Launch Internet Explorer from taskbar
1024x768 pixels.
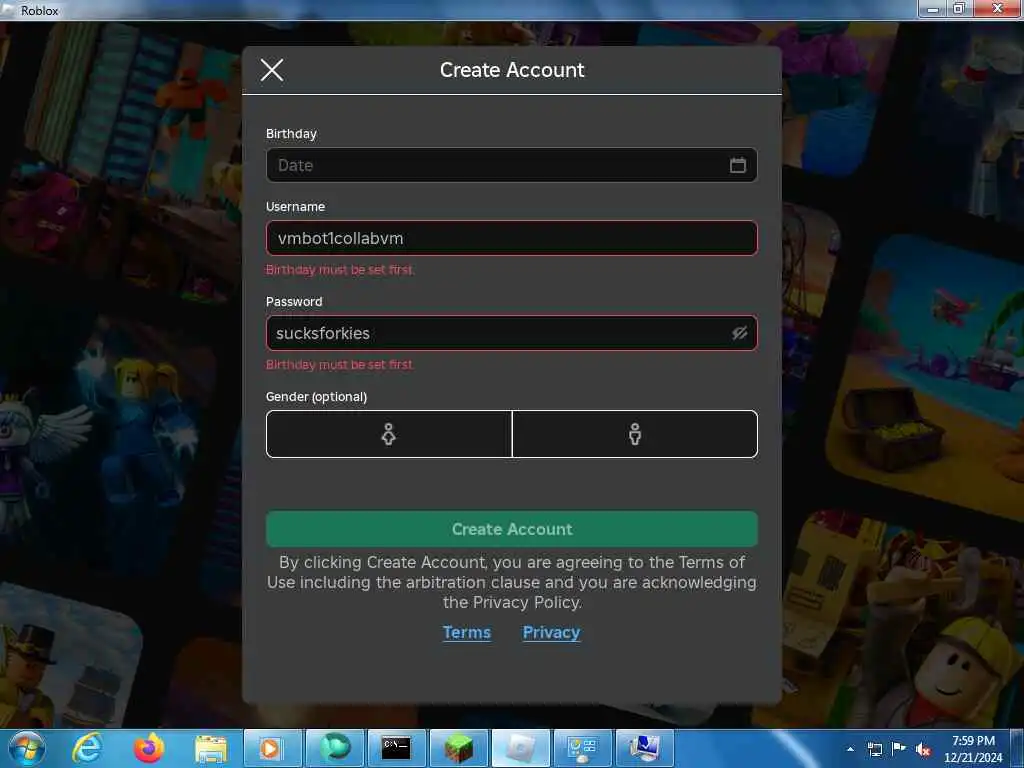pyautogui.click(x=87, y=748)
